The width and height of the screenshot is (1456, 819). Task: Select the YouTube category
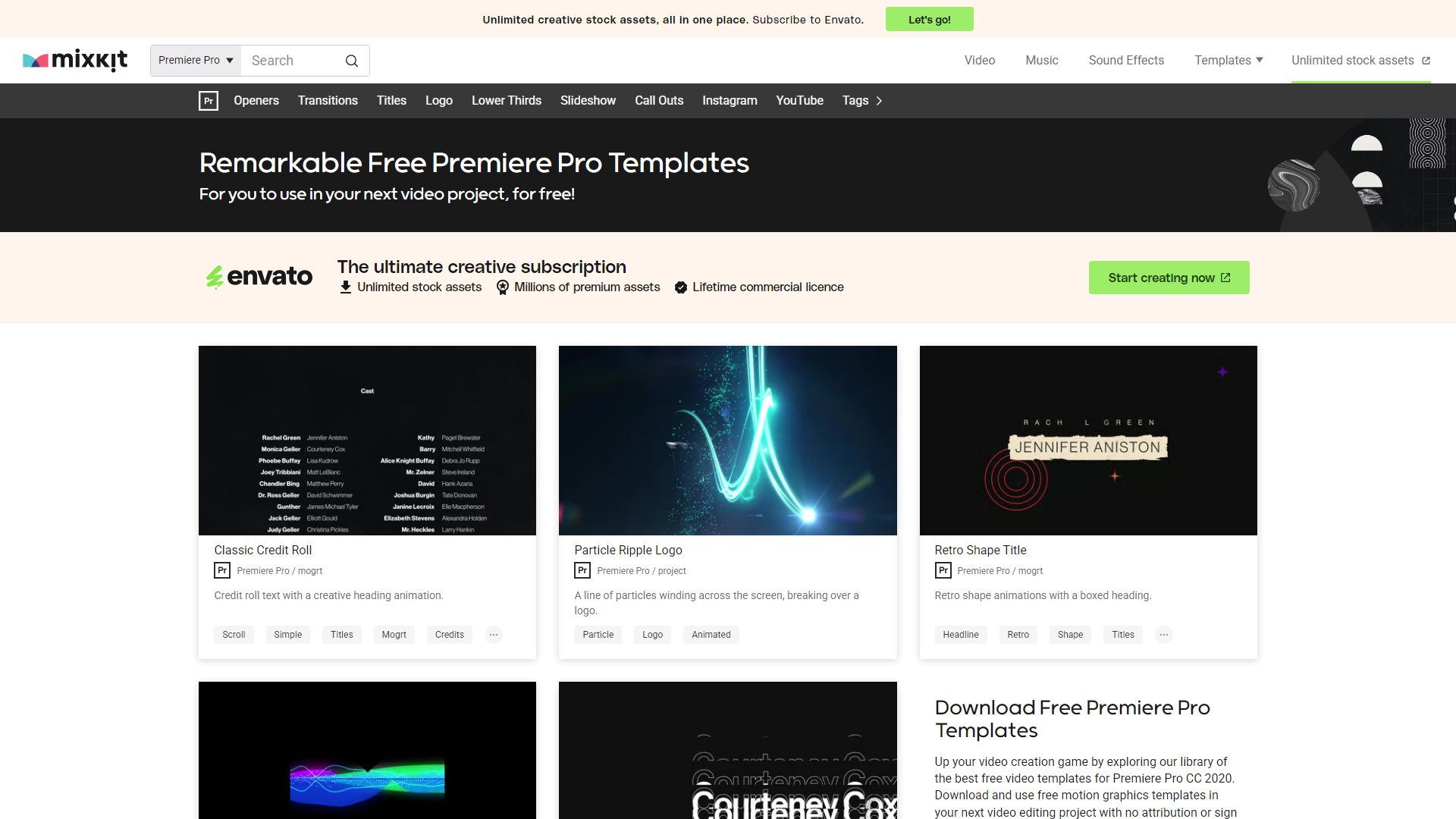coord(799,101)
